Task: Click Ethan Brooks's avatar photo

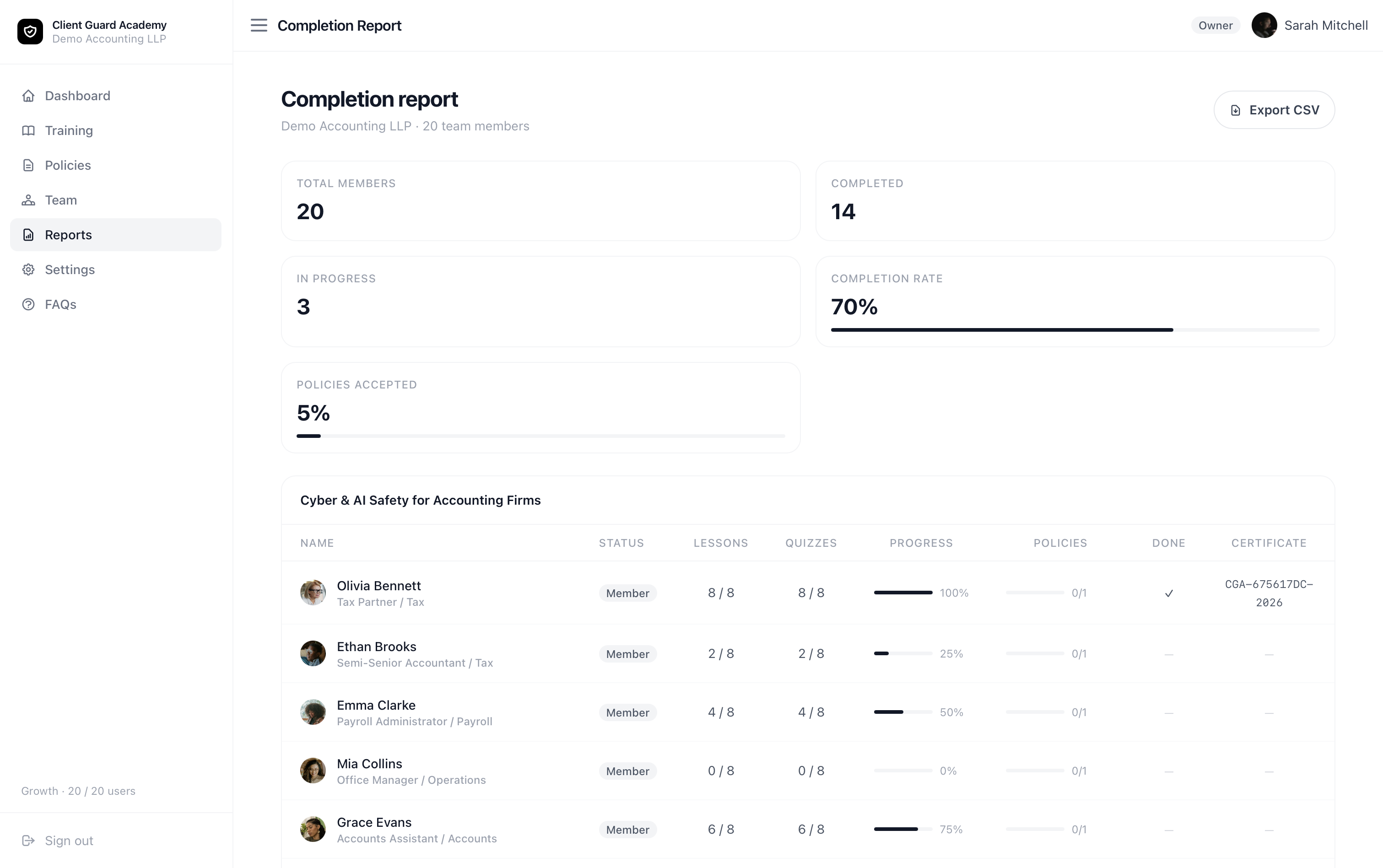Action: (x=313, y=653)
